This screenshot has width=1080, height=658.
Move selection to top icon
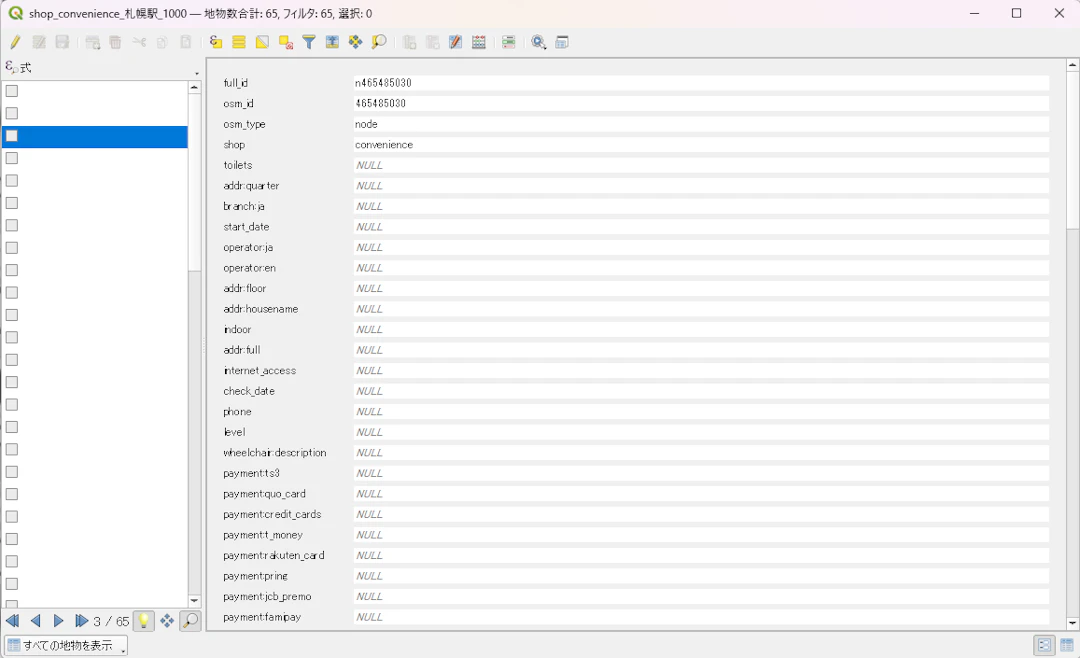[x=332, y=42]
